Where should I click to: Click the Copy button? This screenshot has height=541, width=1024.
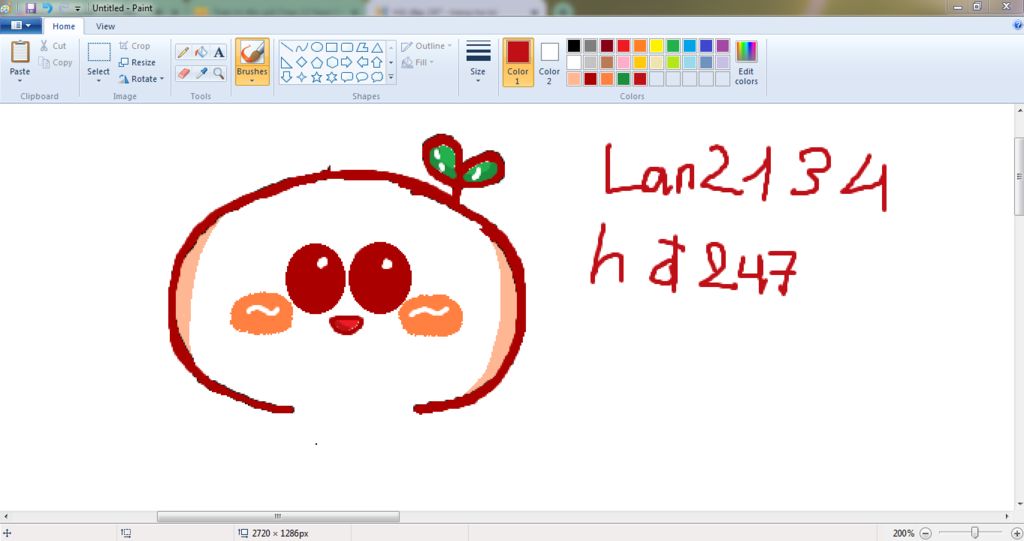pyautogui.click(x=56, y=63)
